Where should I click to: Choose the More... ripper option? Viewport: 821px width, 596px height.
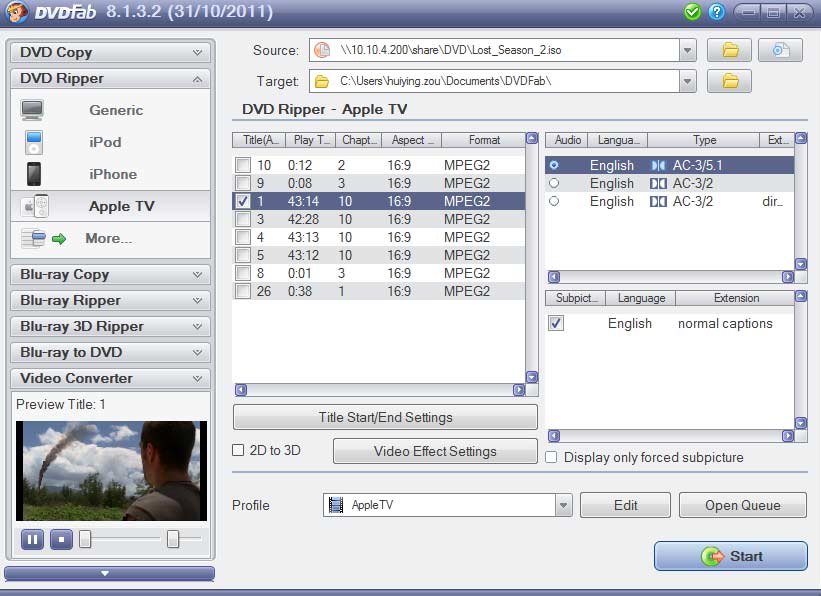click(x=109, y=238)
